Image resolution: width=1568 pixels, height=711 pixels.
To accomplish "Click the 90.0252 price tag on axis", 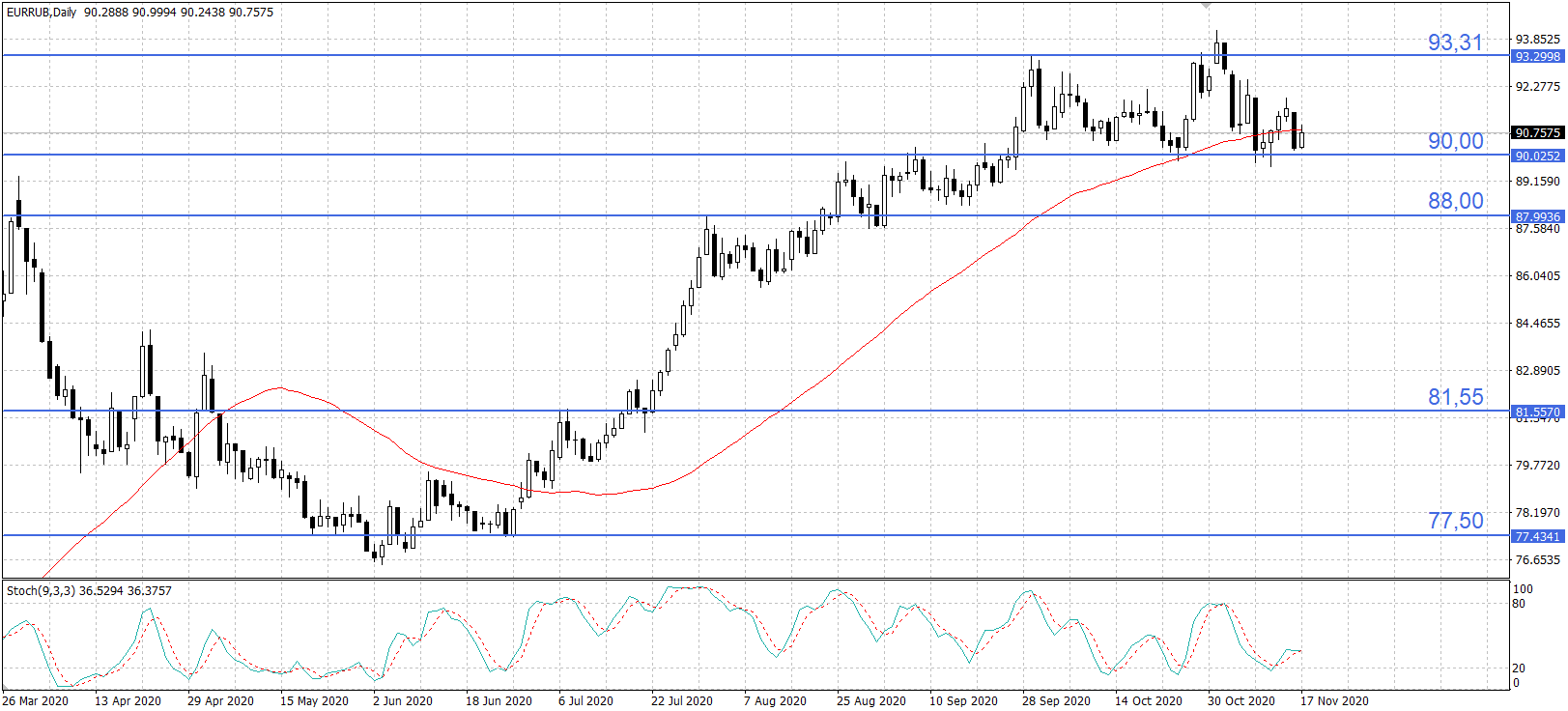I will [1537, 156].
